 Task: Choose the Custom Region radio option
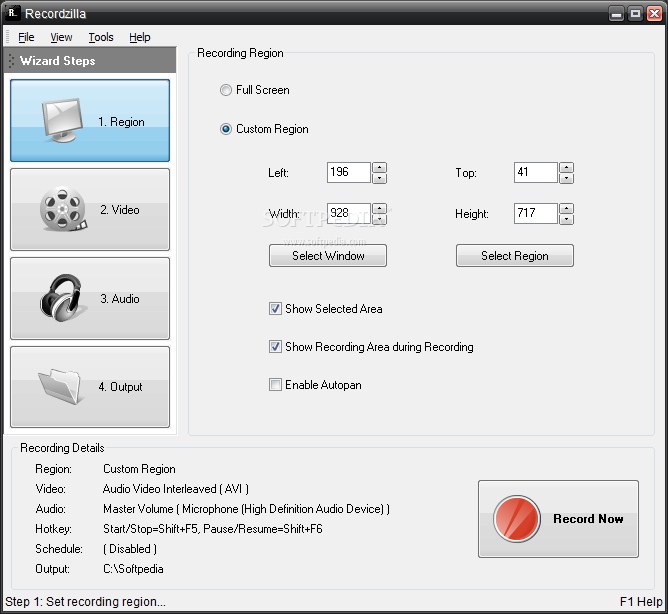(225, 129)
